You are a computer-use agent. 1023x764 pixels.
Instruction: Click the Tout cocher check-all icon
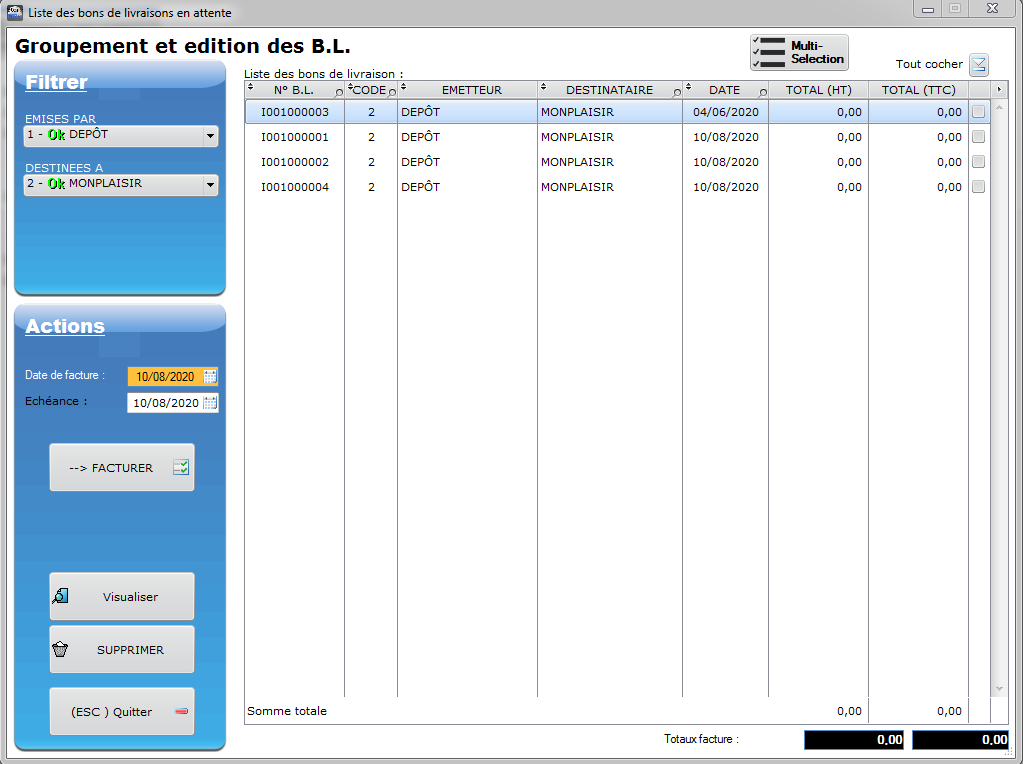[x=978, y=65]
